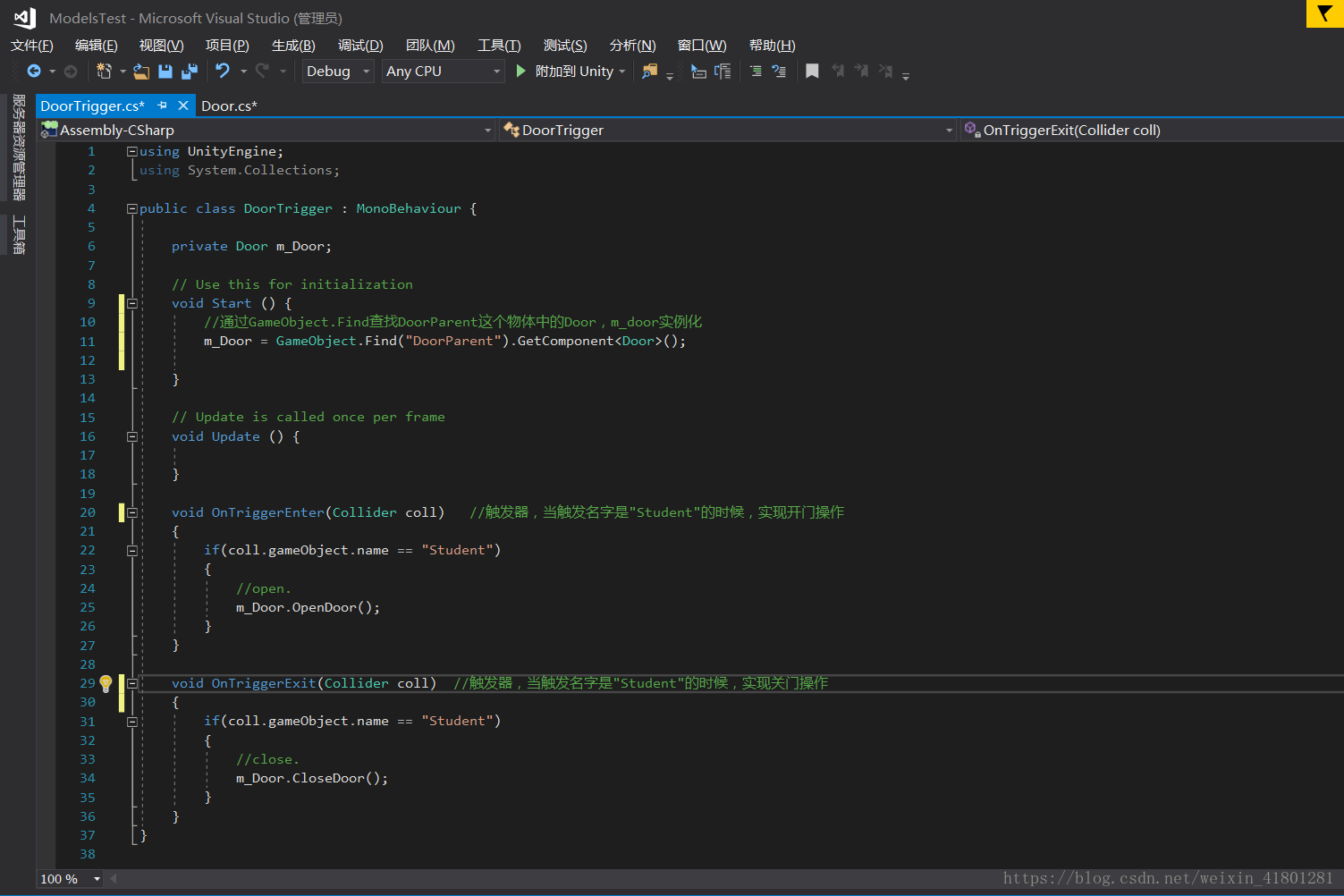Click the Find in Files icon
This screenshot has width=1344, height=896.
click(650, 72)
